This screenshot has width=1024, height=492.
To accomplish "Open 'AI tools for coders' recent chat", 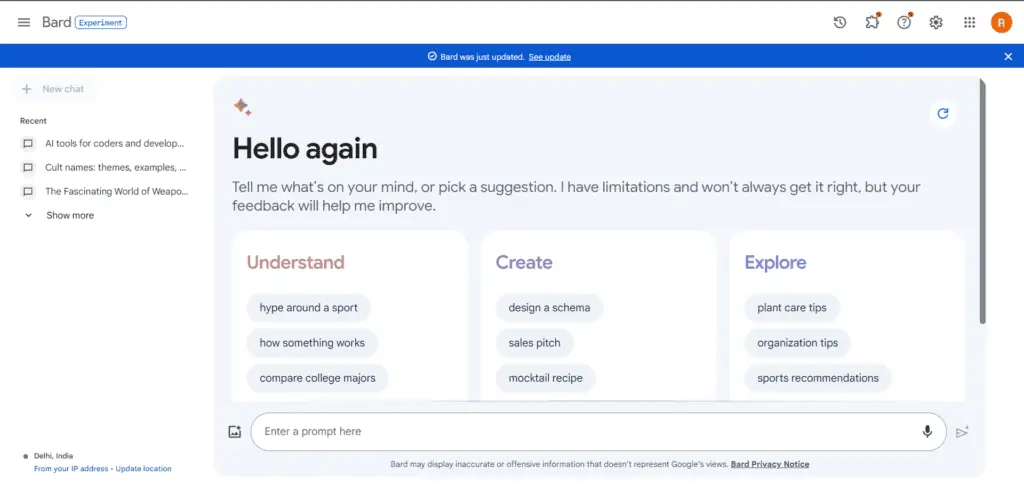I will (114, 143).
